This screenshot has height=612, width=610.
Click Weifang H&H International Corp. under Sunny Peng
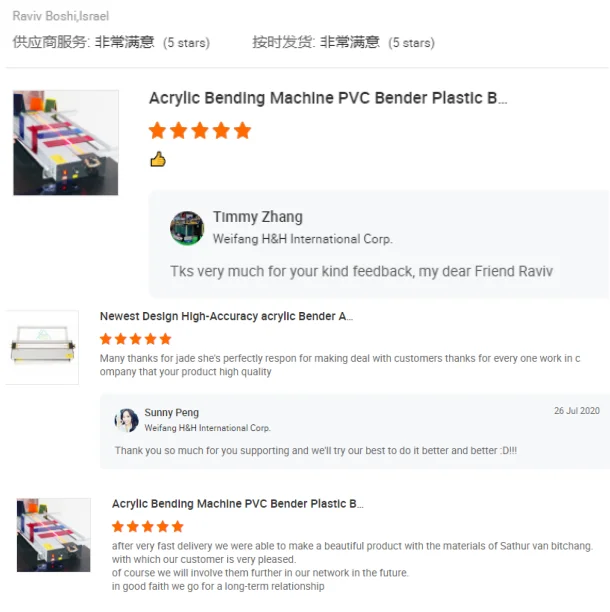(207, 428)
